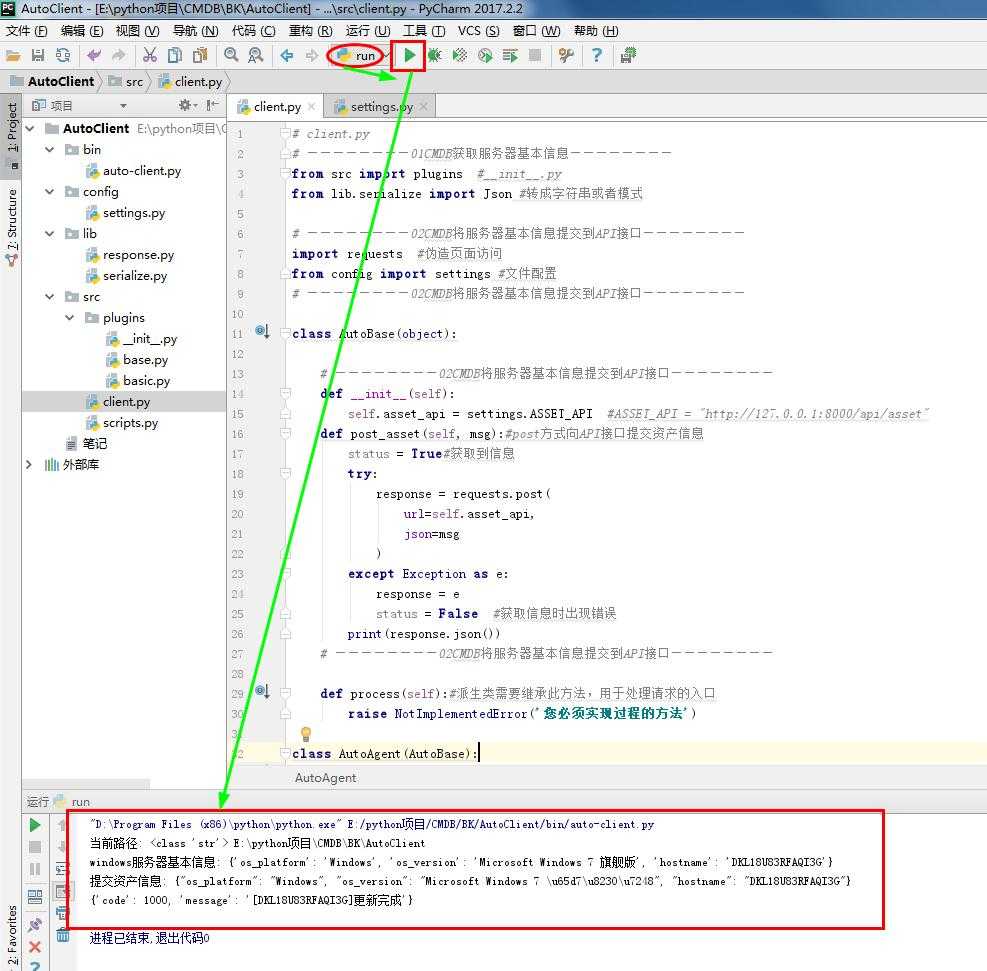The width and height of the screenshot is (987, 971).
Task: Click the trash clear-all icon in Run panel
Action: point(62,935)
